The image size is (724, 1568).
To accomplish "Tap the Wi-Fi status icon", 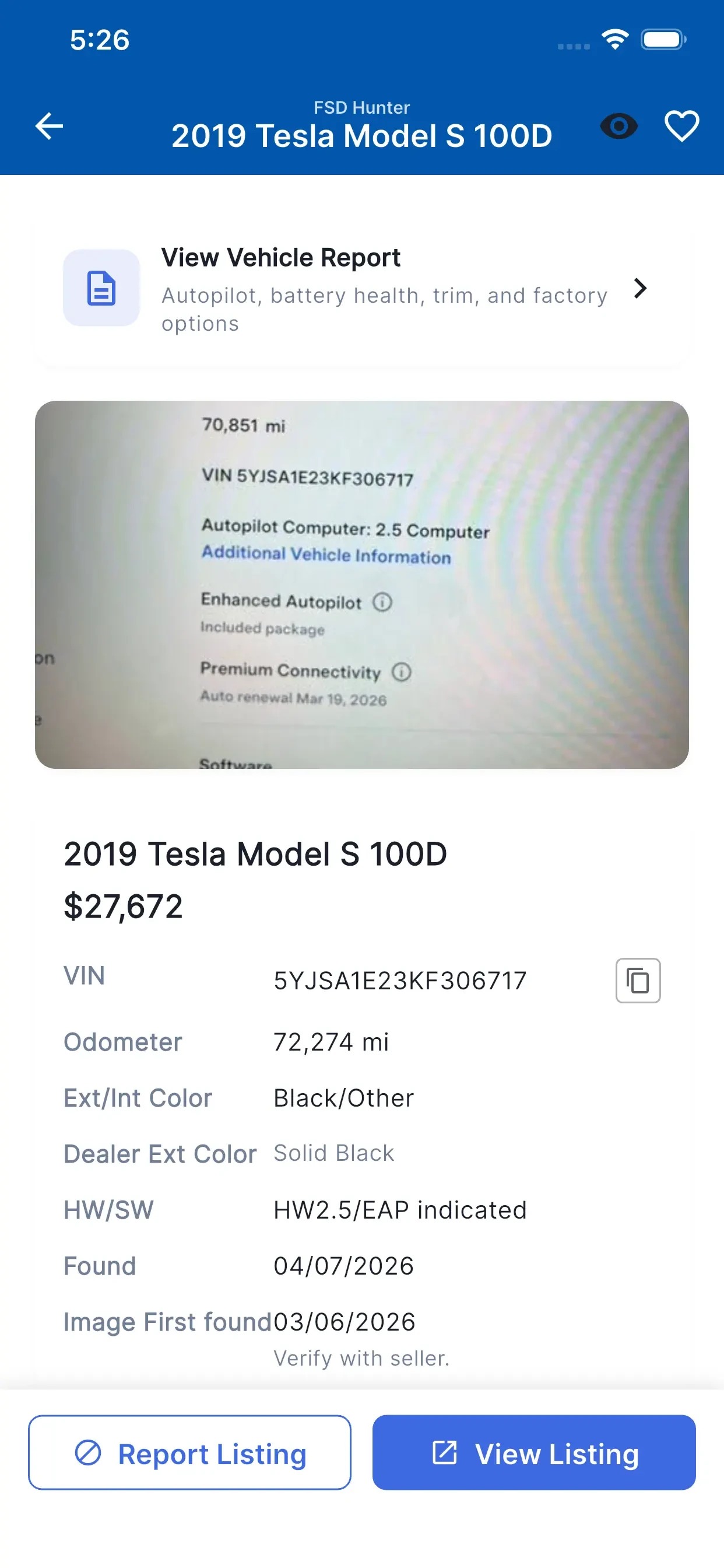I will click(614, 40).
